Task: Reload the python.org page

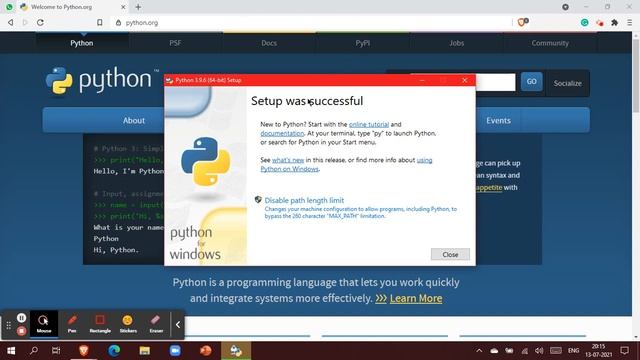Action: [x=40, y=22]
